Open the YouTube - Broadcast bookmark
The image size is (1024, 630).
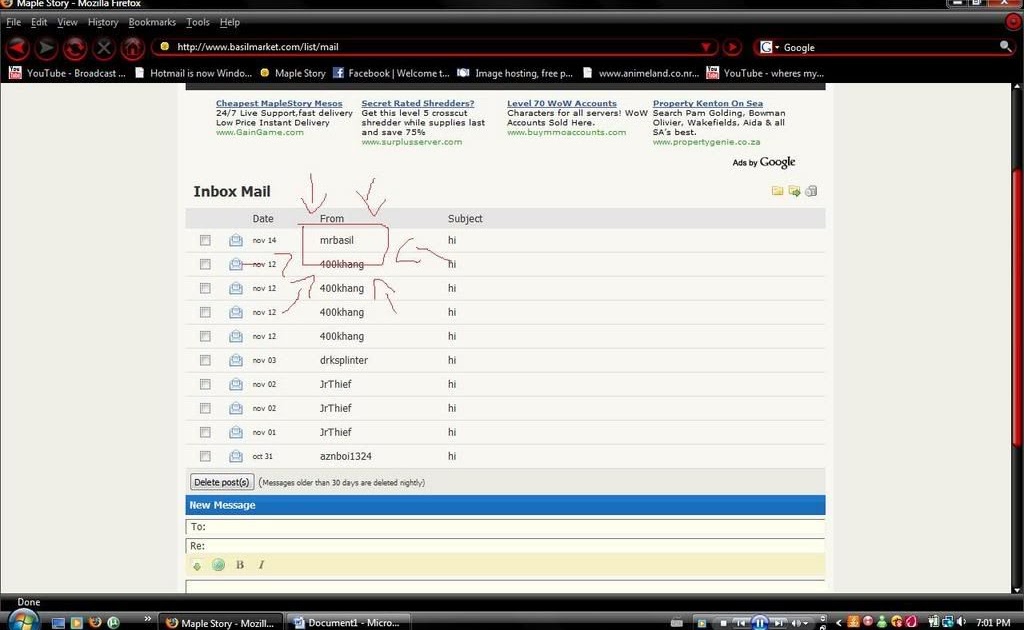(67, 73)
